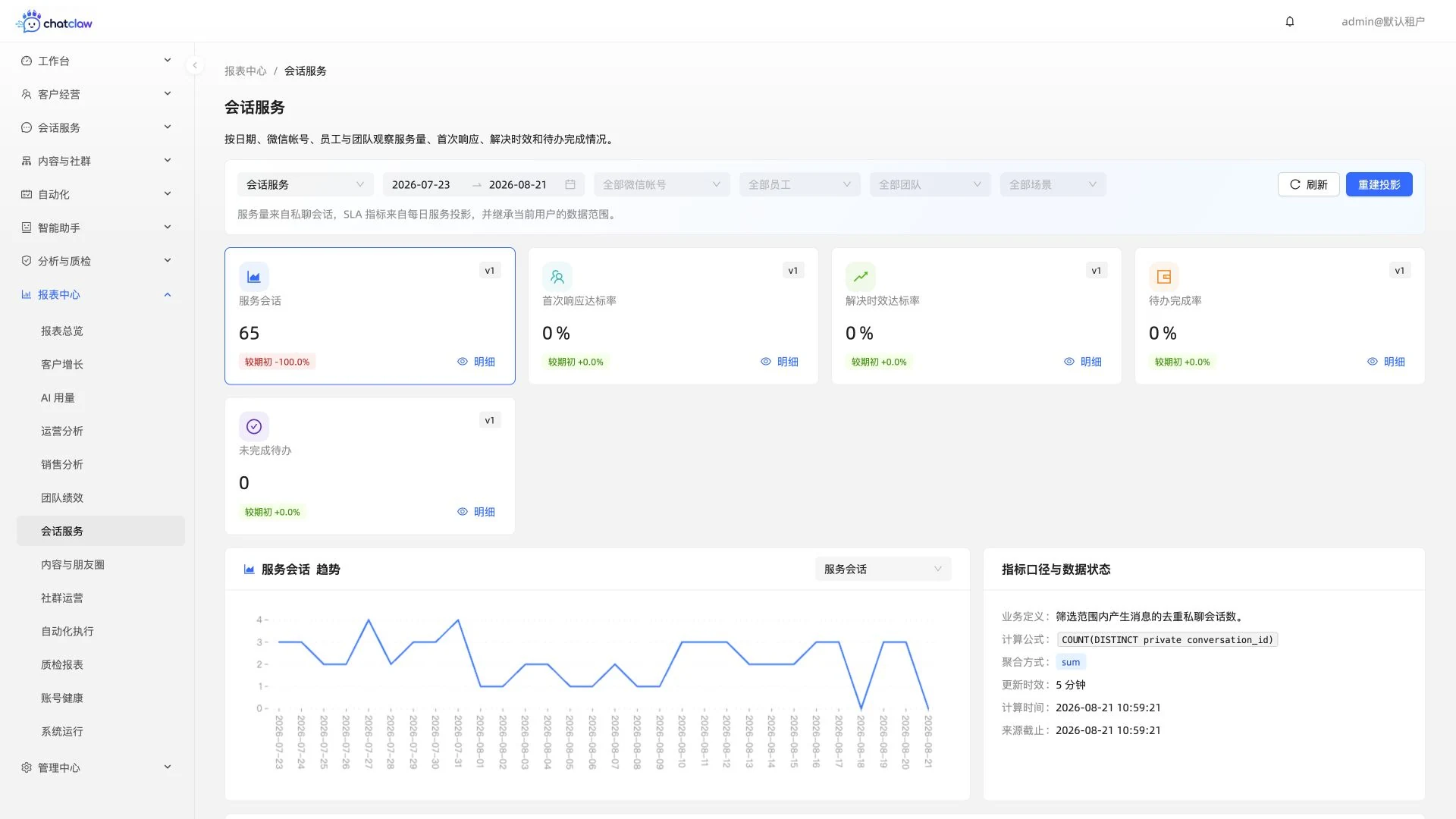Open the 全部微信帐号 dropdown
The height and width of the screenshot is (819, 1456).
tap(662, 184)
